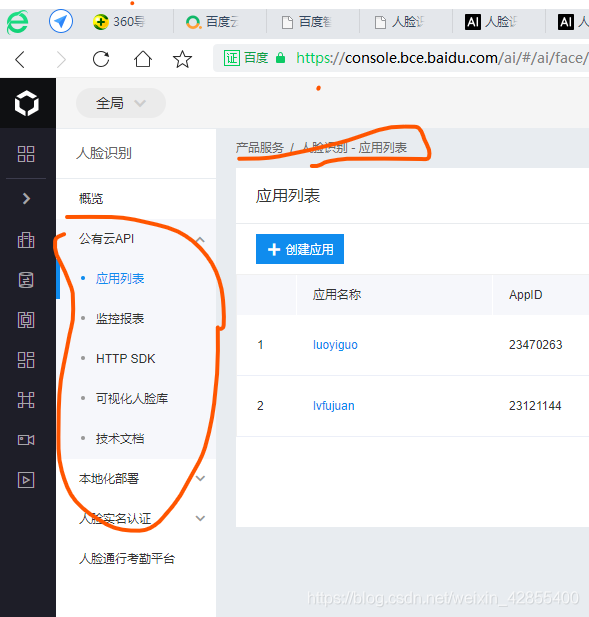Open 监控报表 in the side menu

point(120,318)
